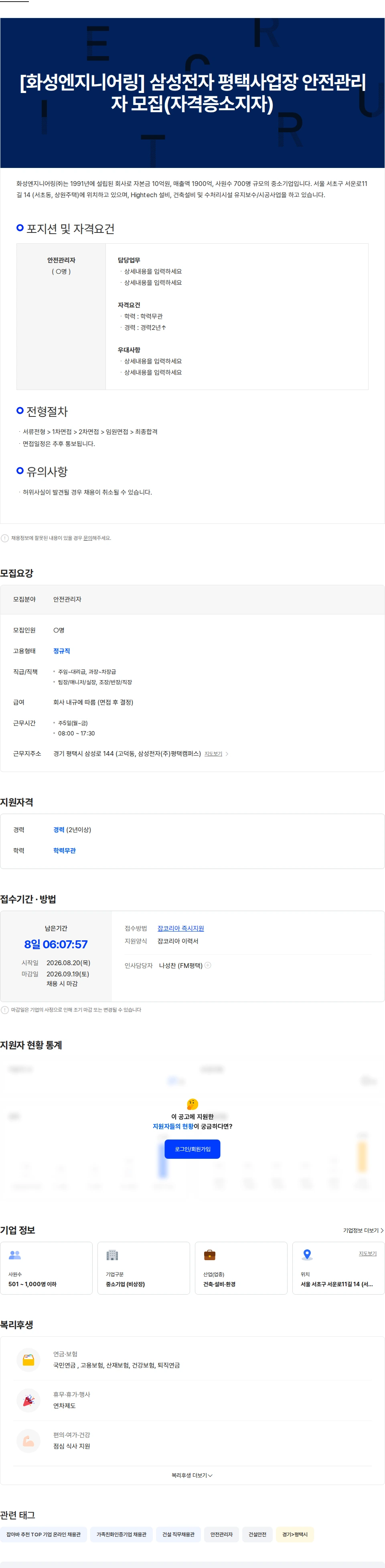Screen dimensions: 385x1568
Task: Click the 잡코리아 이력서 text
Action: [x=178, y=941]
